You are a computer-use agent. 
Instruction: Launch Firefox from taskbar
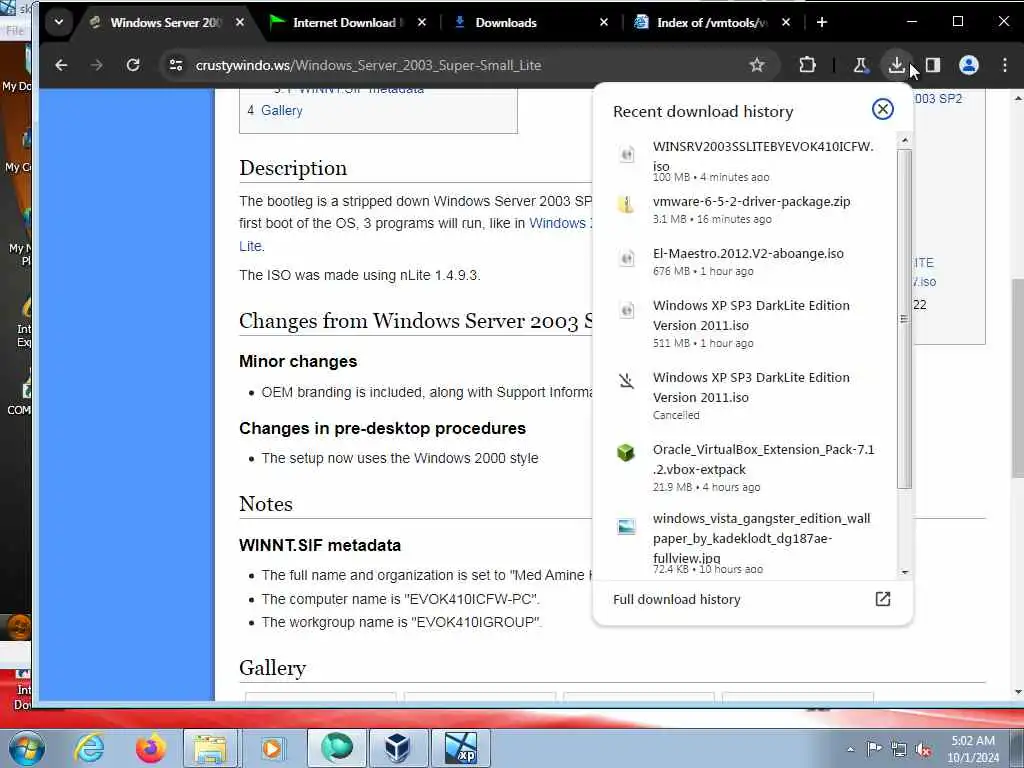150,748
